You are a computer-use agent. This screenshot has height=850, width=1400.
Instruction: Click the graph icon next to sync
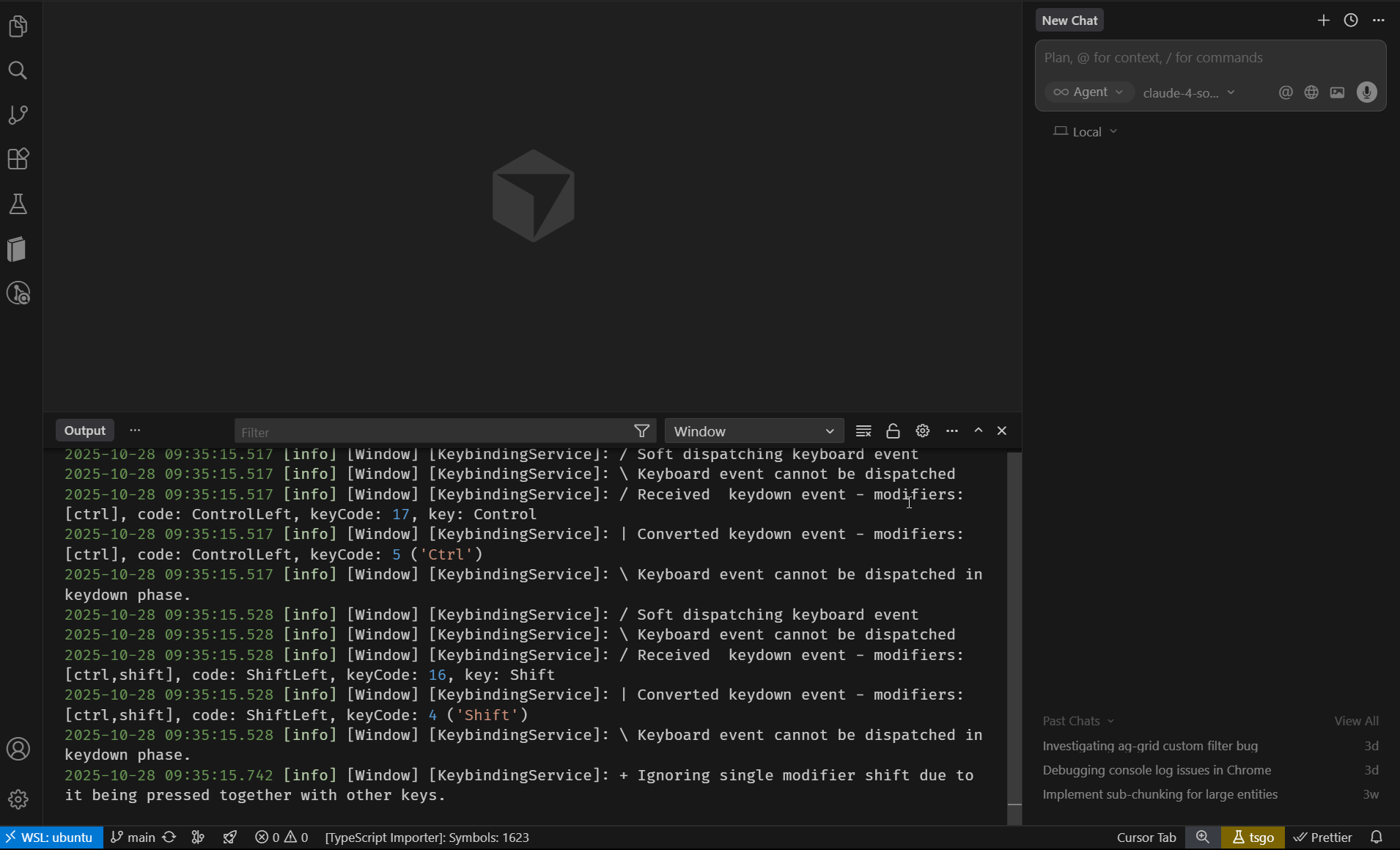pyautogui.click(x=198, y=838)
